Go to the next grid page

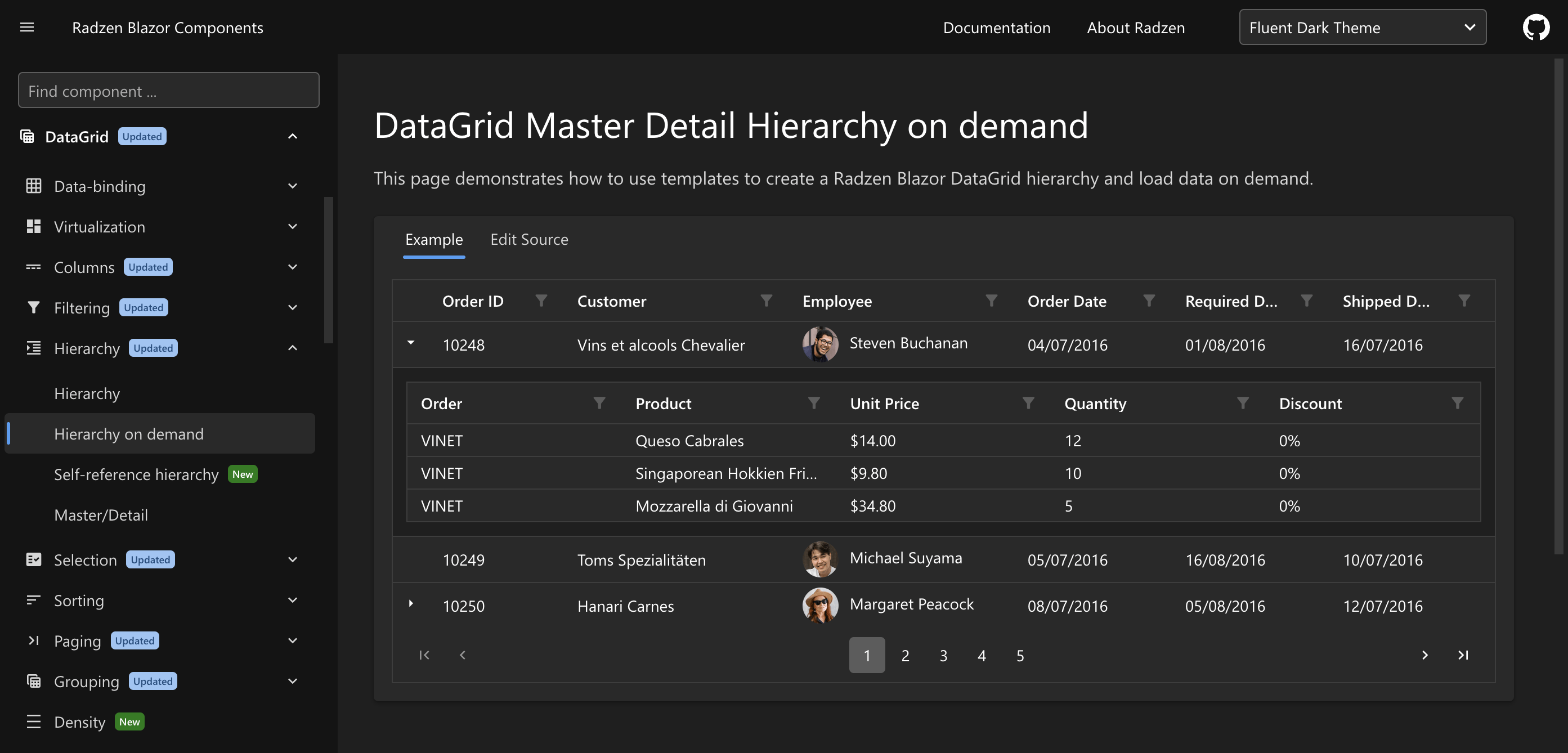tap(1425, 655)
